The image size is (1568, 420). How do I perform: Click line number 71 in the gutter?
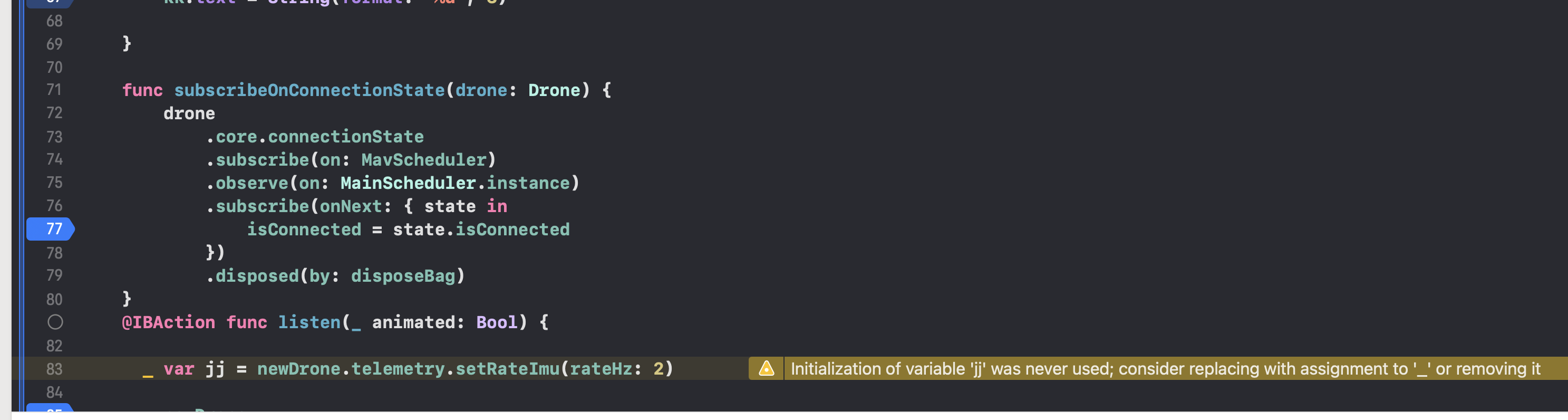(54, 90)
